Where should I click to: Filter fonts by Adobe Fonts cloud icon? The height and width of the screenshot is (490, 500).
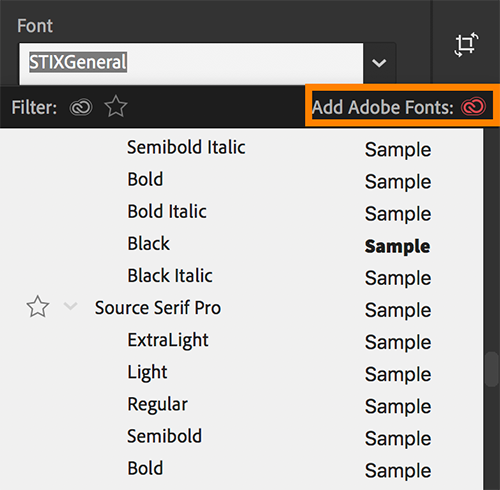(x=81, y=108)
